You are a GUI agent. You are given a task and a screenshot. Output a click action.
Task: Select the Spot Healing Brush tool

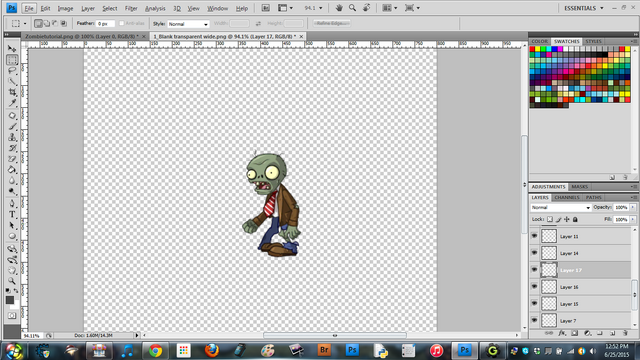click(x=12, y=116)
